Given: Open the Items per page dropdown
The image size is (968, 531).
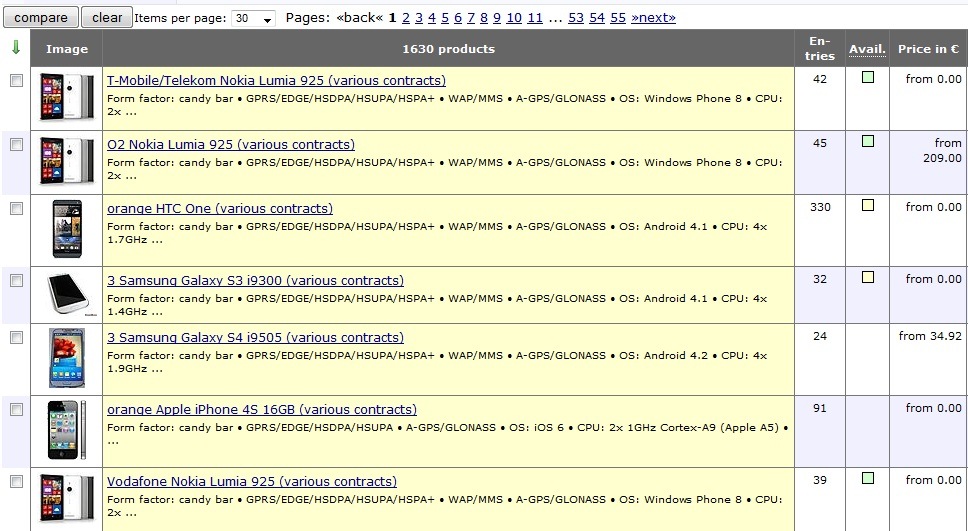Looking at the screenshot, I should point(254,19).
